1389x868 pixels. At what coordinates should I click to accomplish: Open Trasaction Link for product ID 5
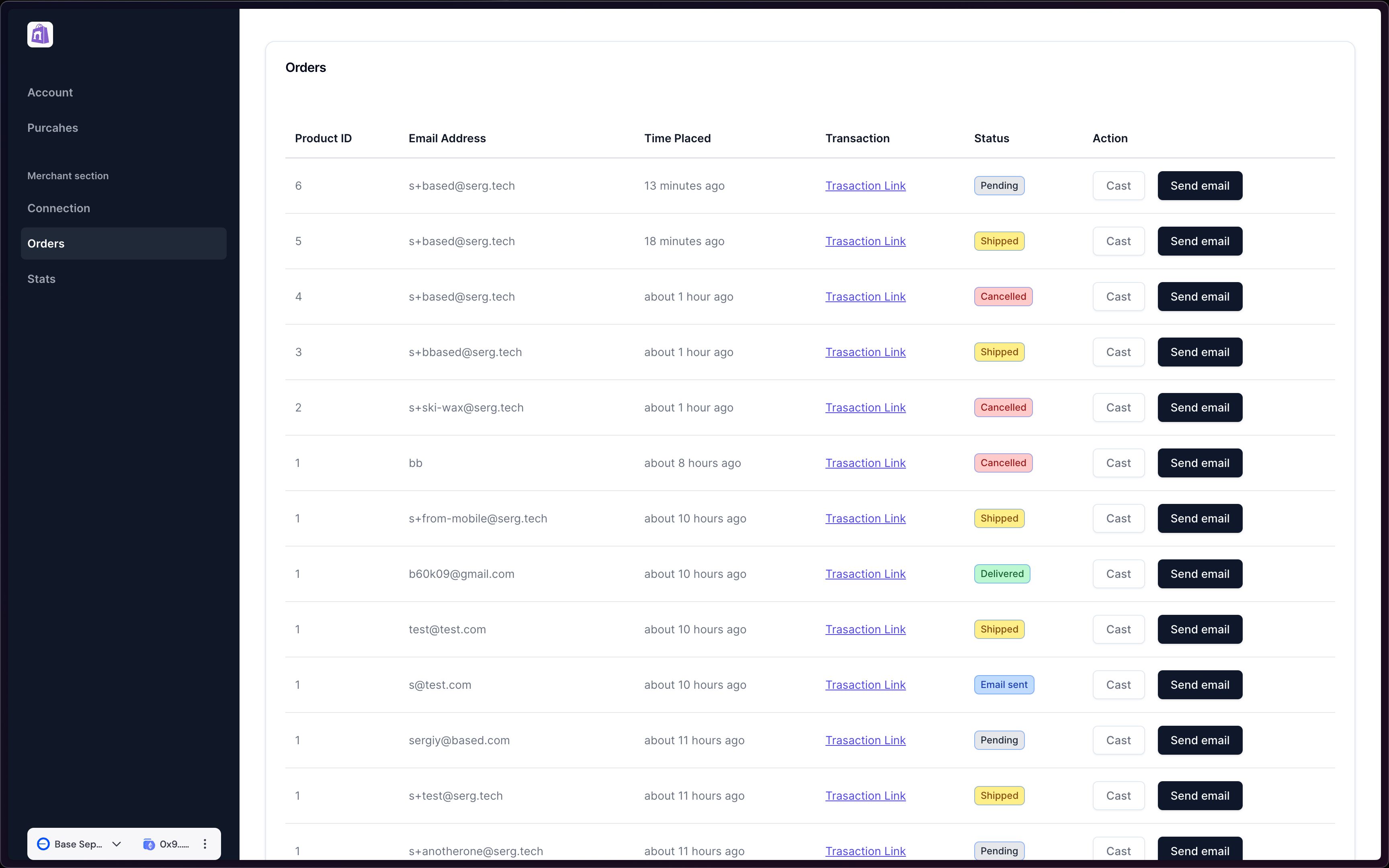click(865, 241)
